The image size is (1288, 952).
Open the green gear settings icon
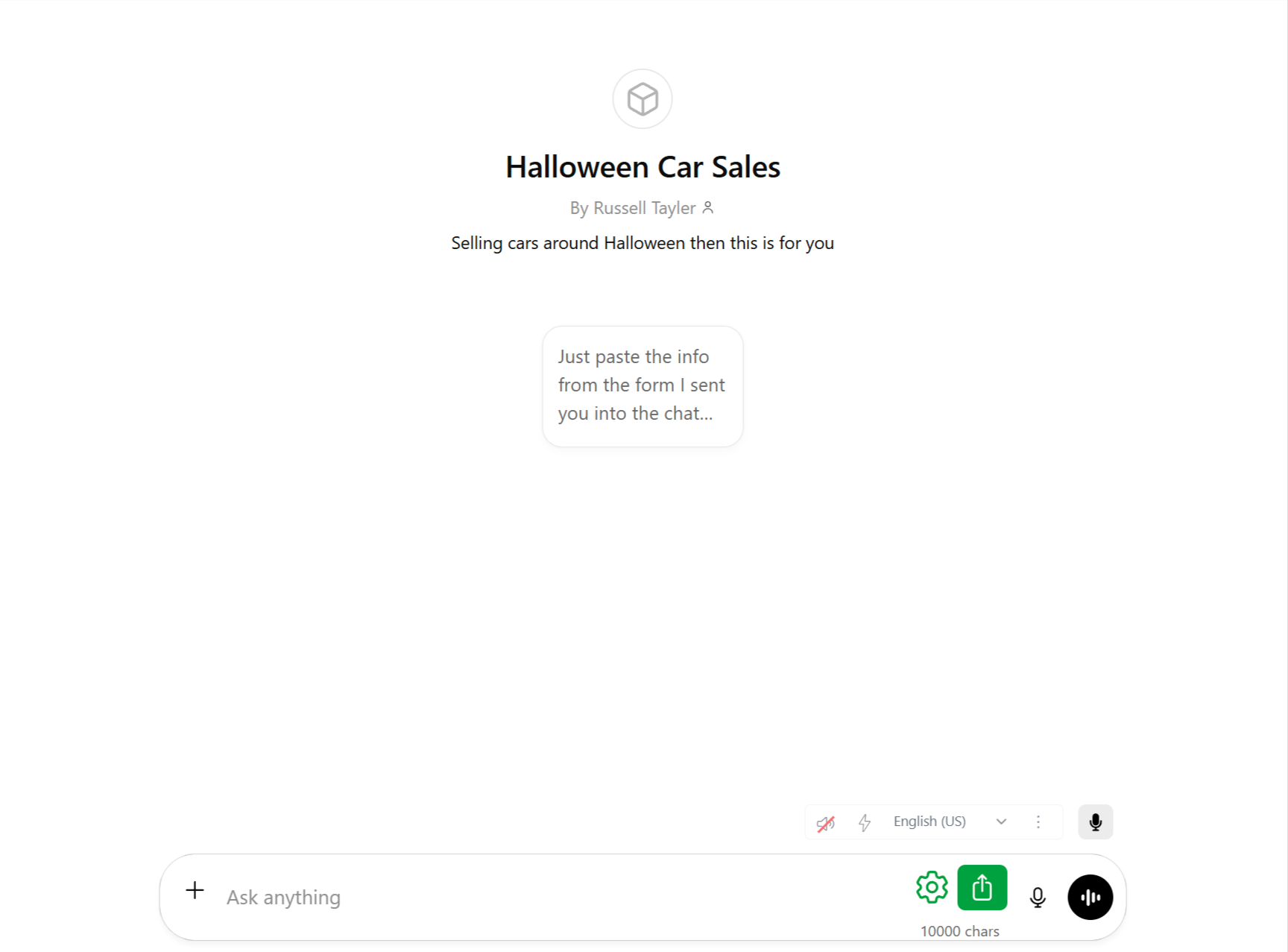[932, 887]
